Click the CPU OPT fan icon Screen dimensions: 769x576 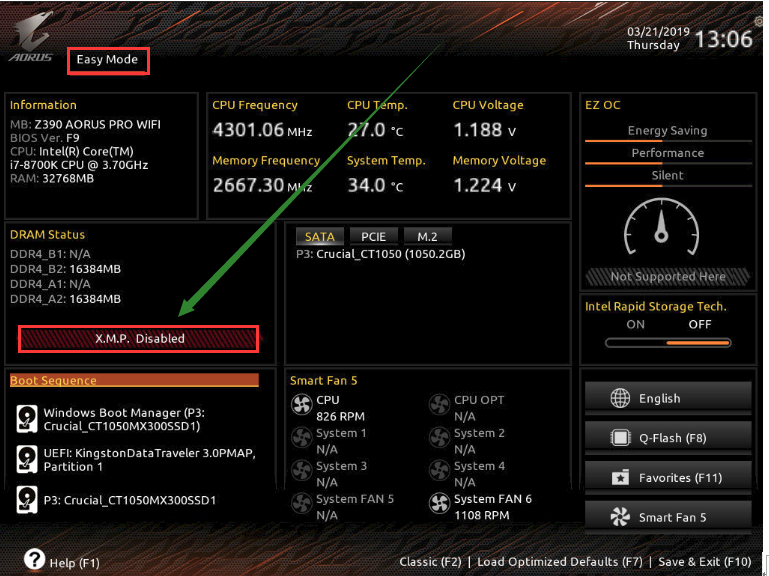tap(439, 405)
